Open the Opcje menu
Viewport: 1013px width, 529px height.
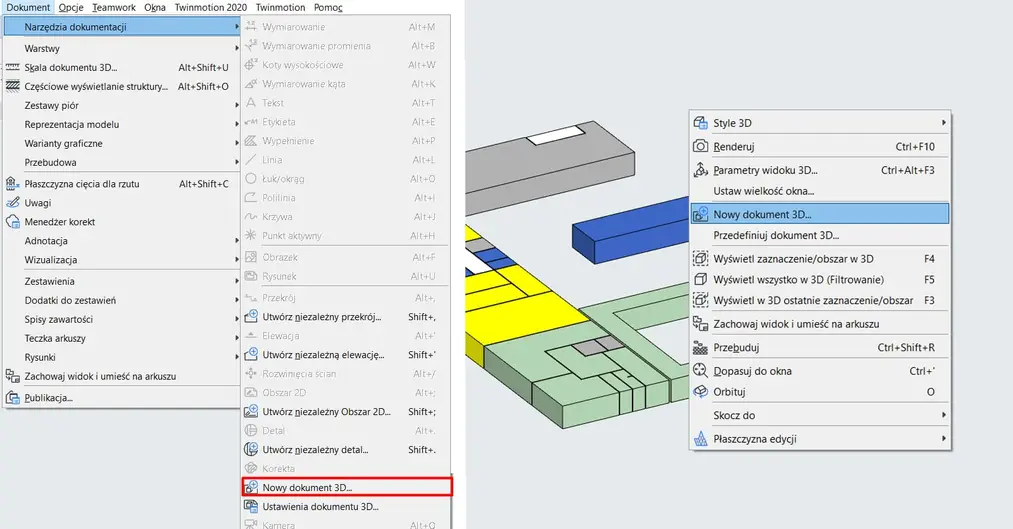[x=71, y=7]
